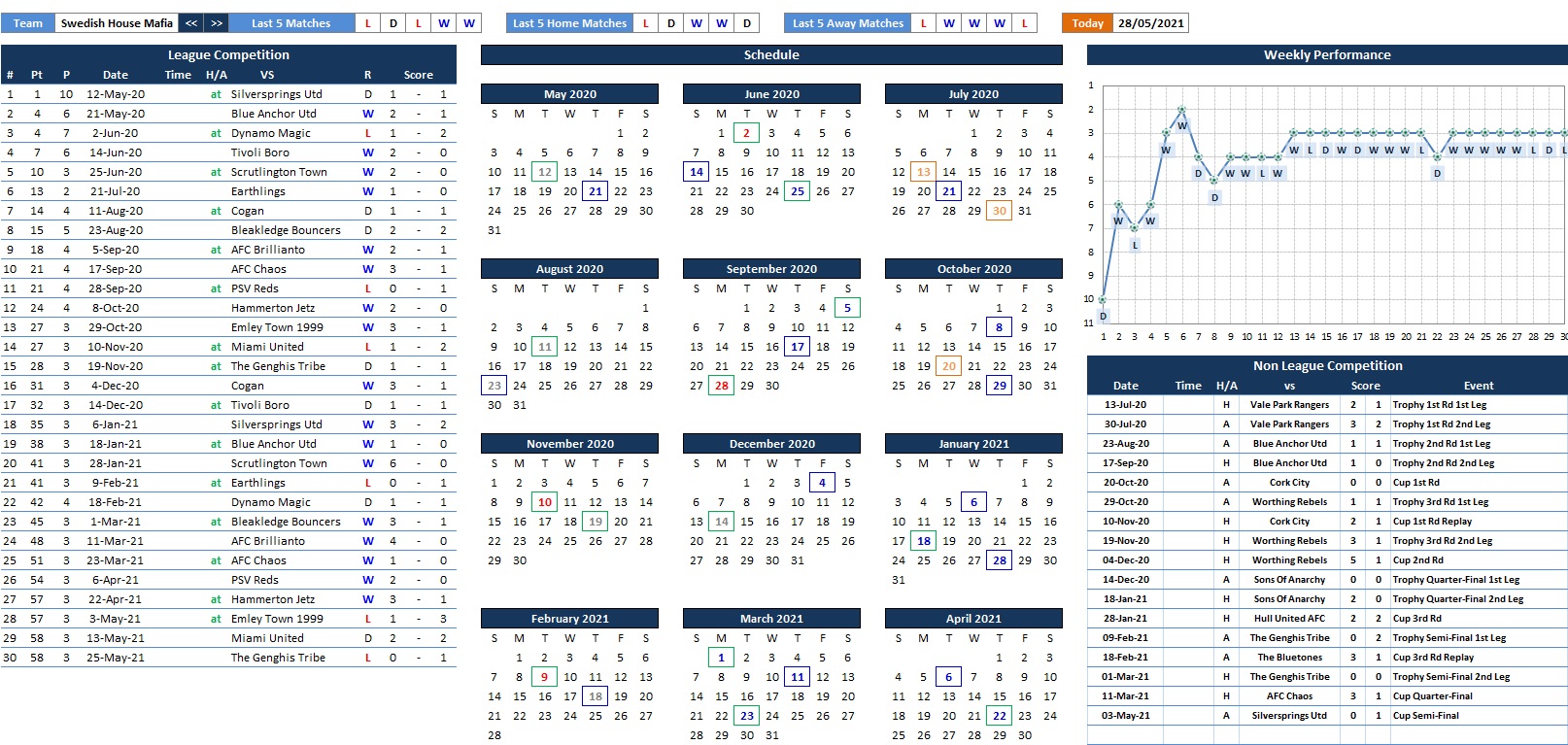
Task: Click the << previous team button
Action: coord(191,23)
